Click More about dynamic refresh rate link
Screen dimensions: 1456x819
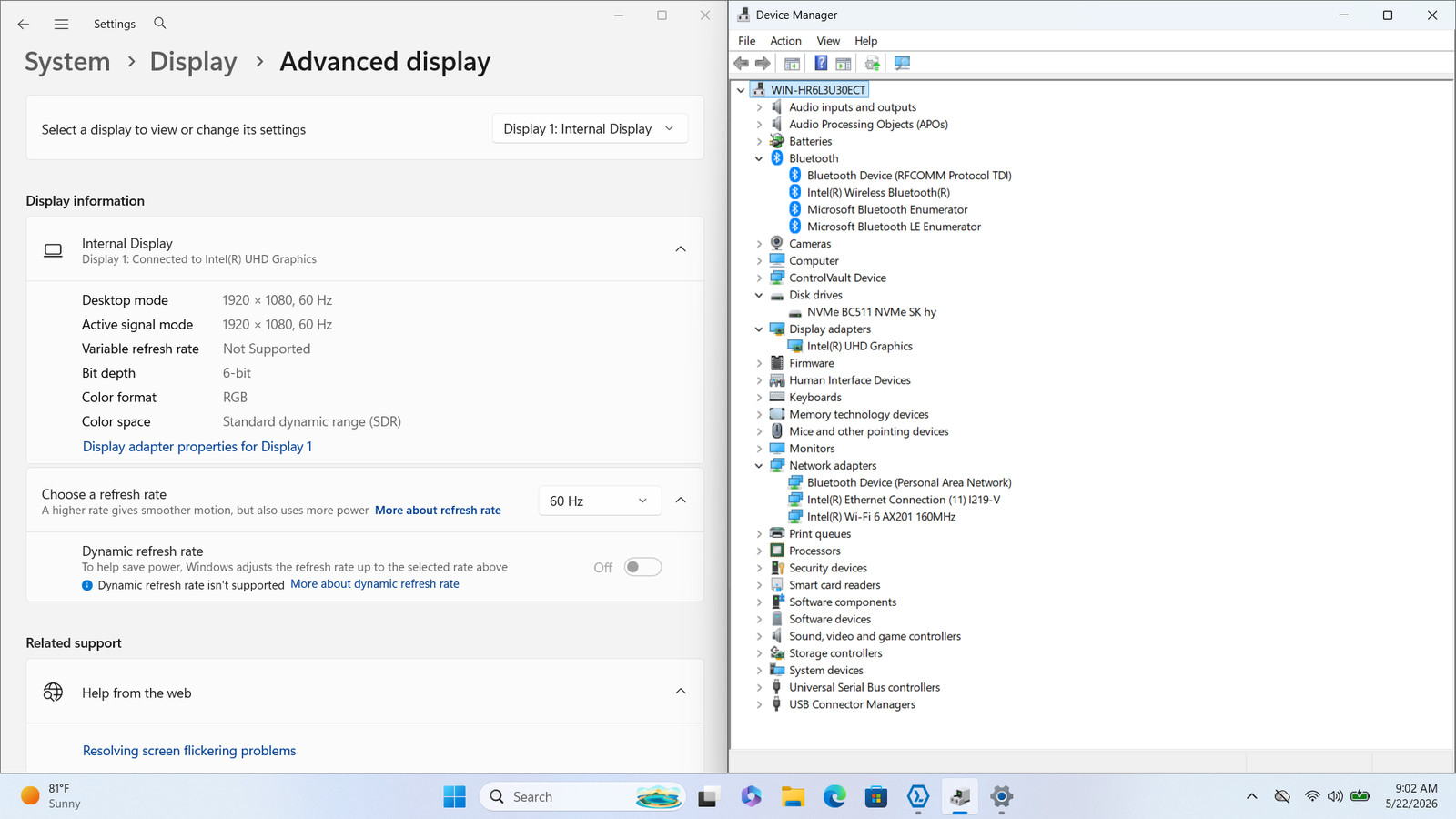[x=375, y=584]
